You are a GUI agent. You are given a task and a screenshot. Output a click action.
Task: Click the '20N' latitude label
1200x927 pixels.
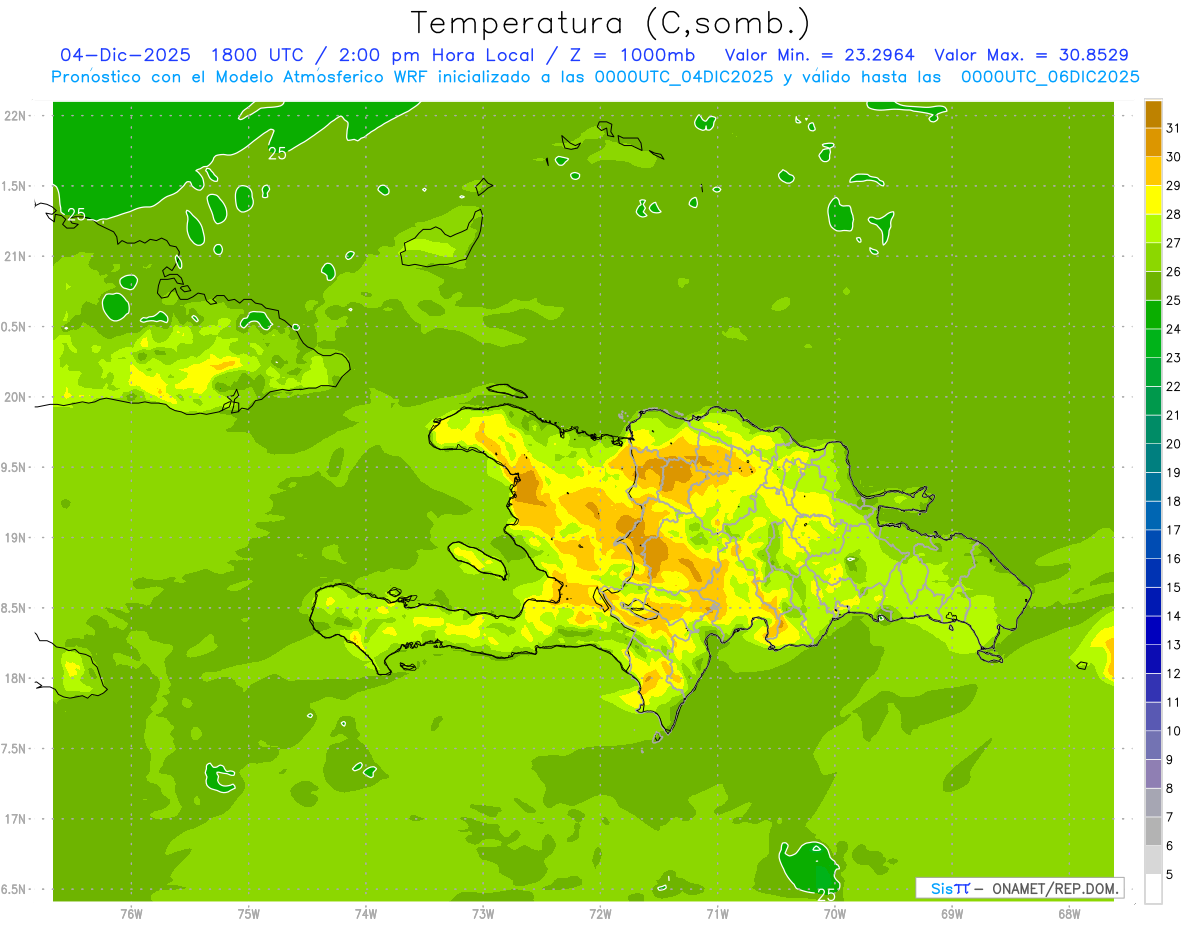point(14,397)
